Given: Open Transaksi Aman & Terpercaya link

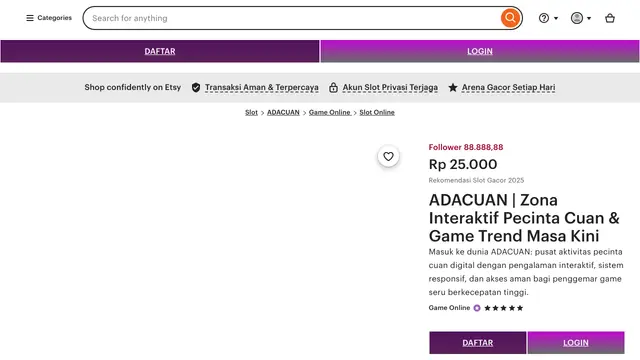Looking at the screenshot, I should (262, 87).
